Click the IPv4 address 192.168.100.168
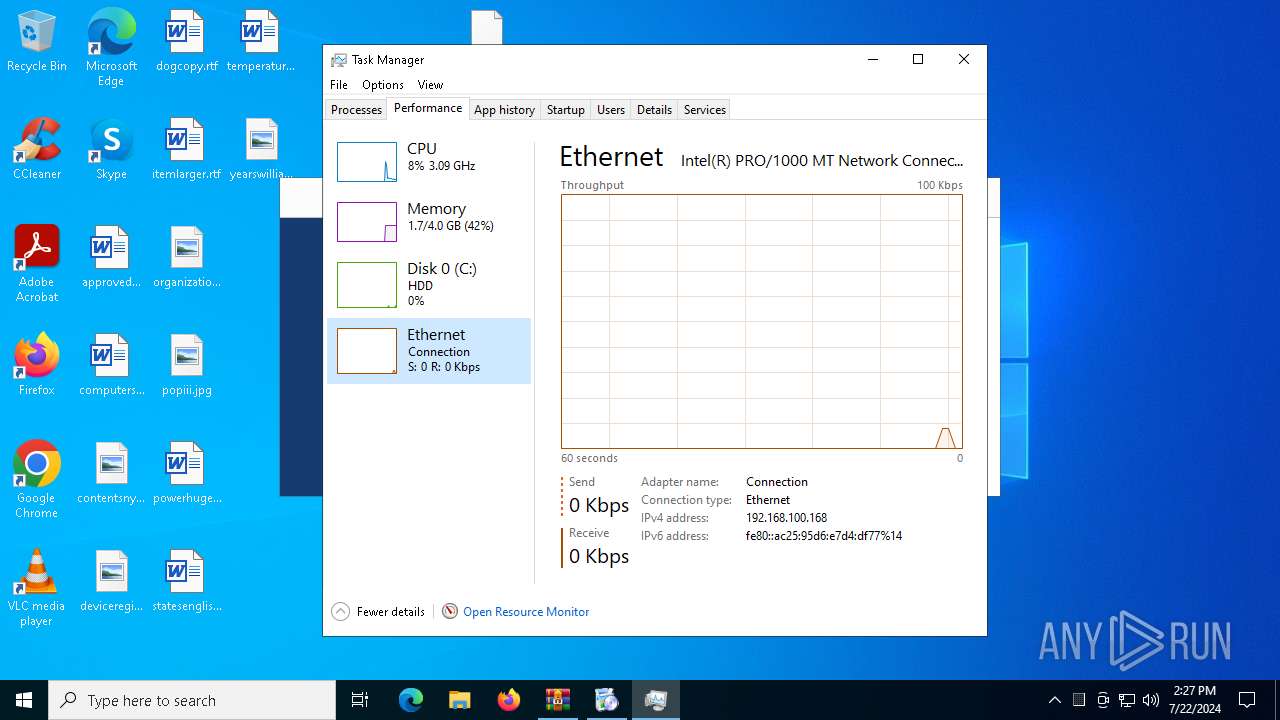 [786, 518]
